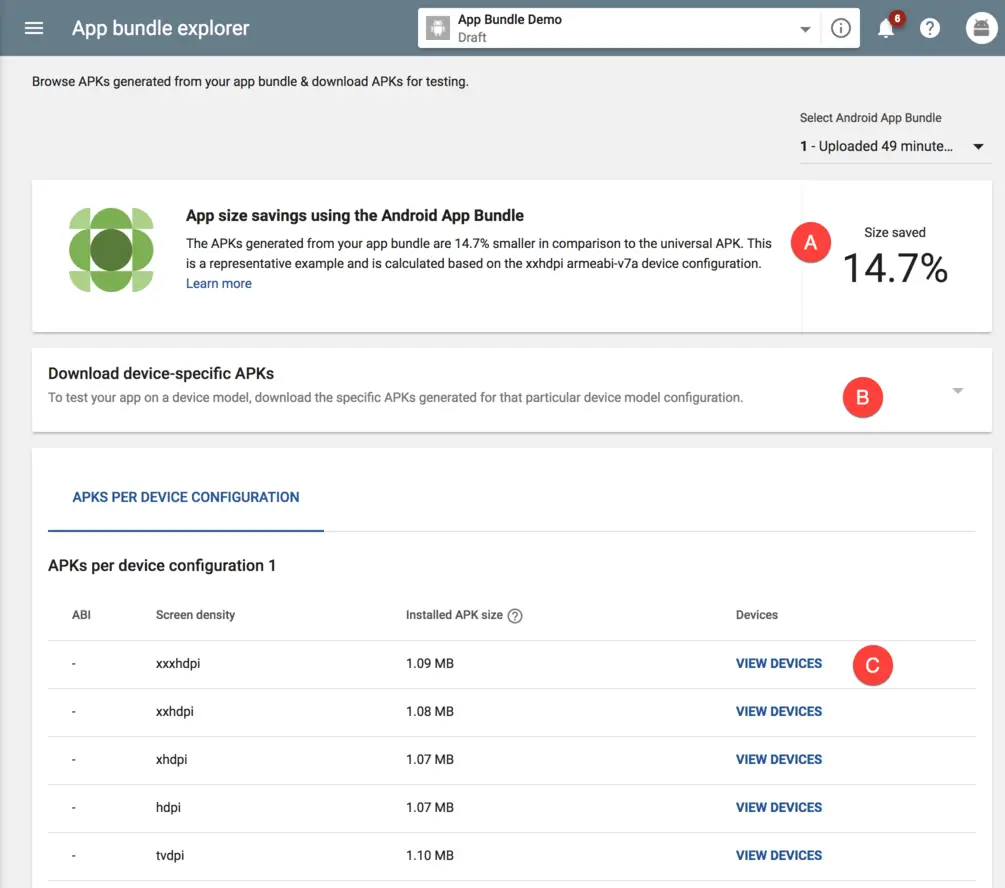
Task: Select the APKs per device configuration tab
Action: (186, 497)
